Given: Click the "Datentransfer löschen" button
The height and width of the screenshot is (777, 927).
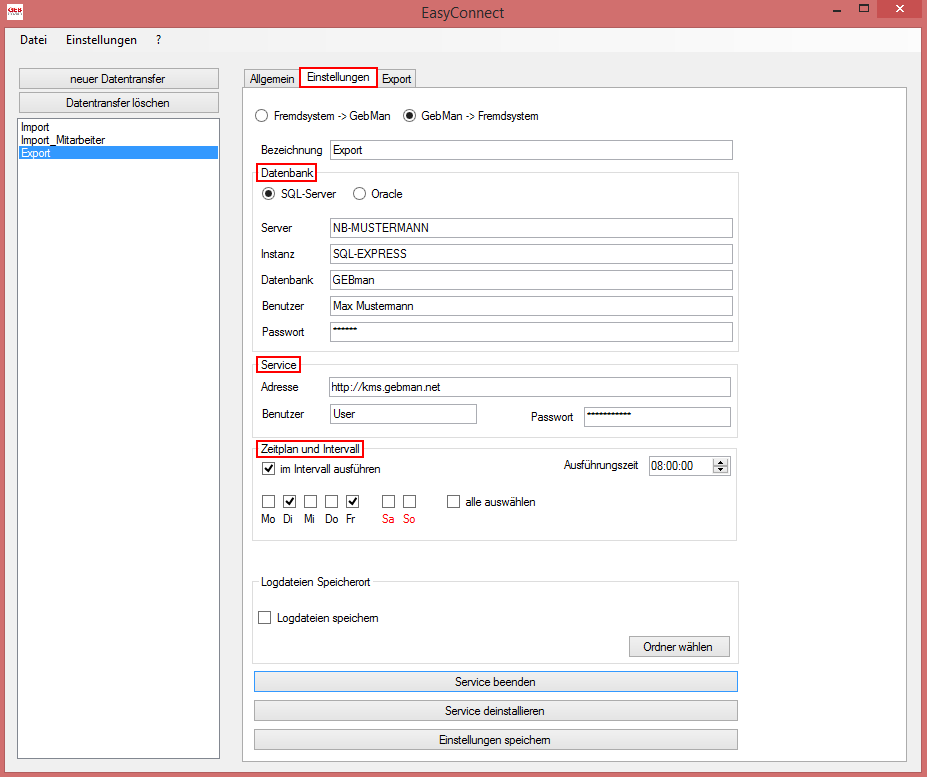Looking at the screenshot, I should [118, 102].
